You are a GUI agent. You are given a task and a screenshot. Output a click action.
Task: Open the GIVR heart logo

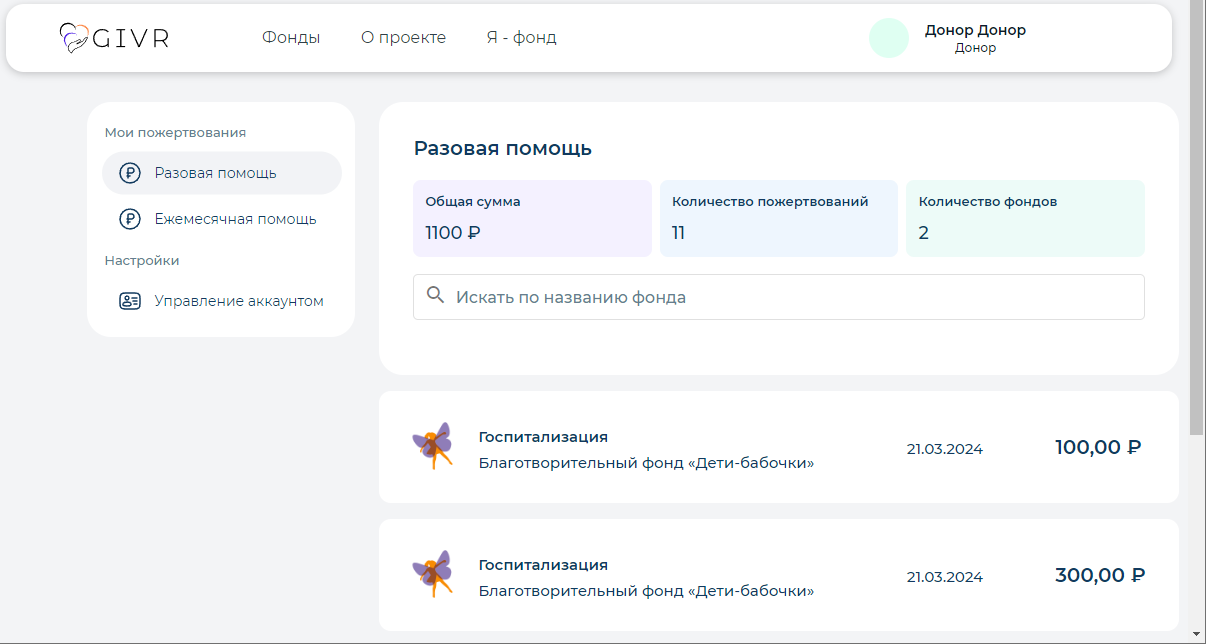(x=73, y=37)
